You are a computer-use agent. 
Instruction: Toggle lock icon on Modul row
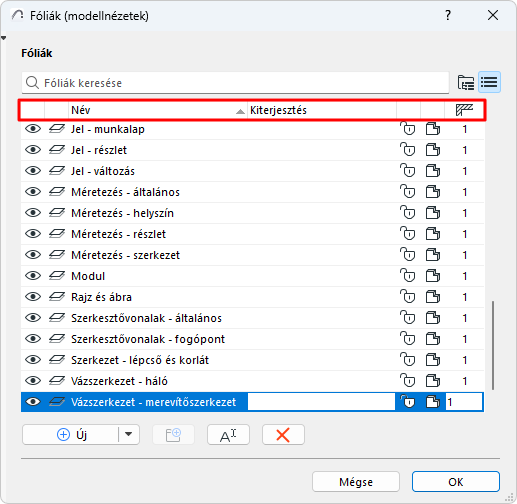click(408, 276)
